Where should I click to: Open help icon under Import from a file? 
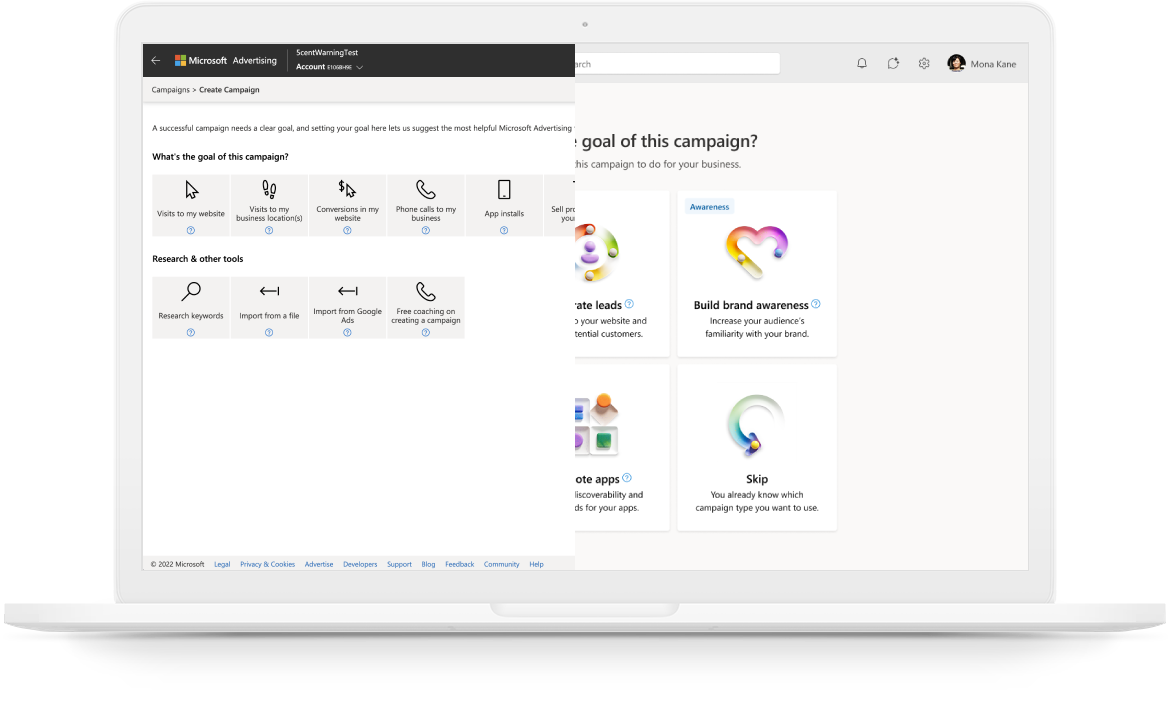[x=269, y=333]
